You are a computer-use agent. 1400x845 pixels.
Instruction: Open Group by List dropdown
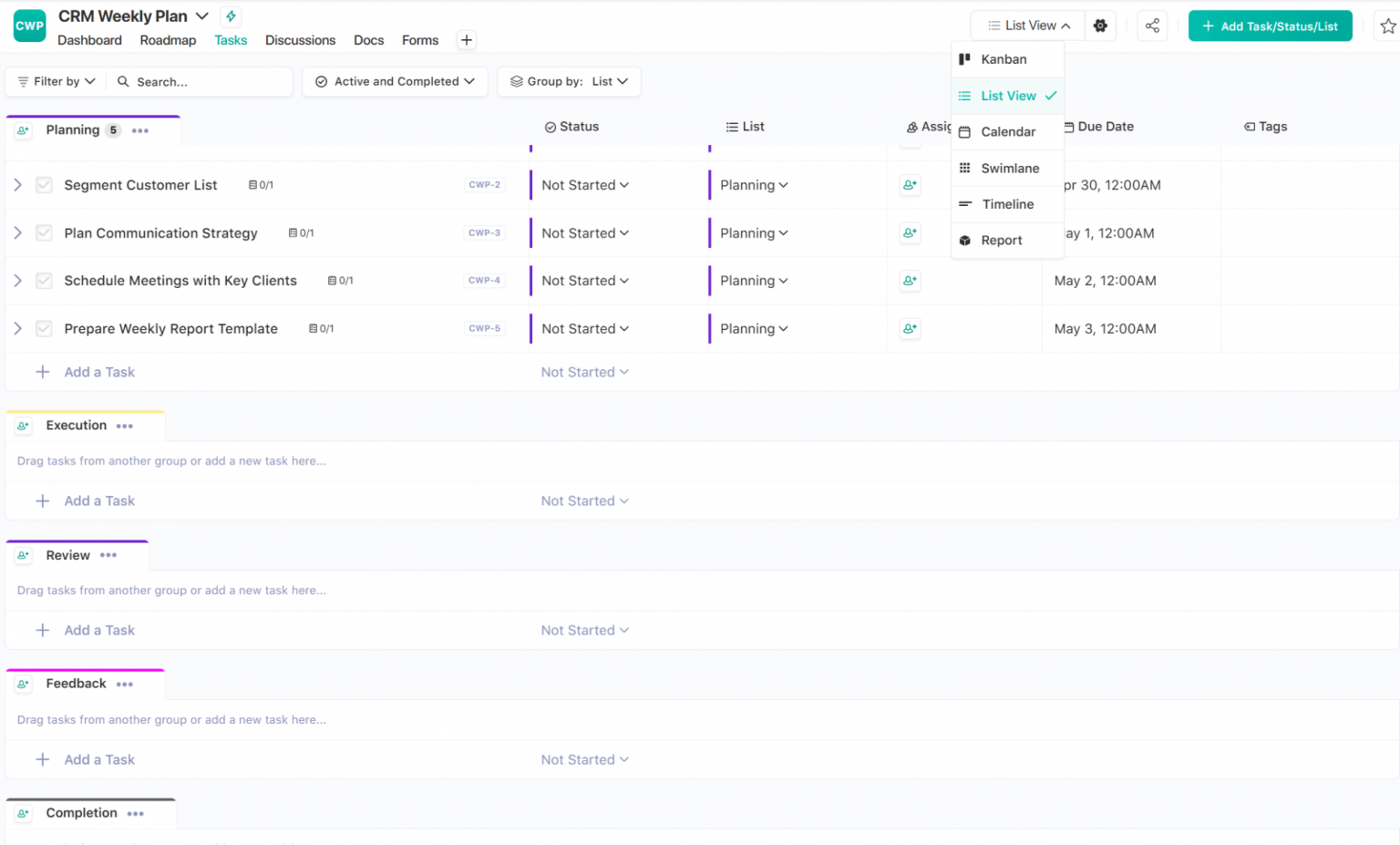569,81
